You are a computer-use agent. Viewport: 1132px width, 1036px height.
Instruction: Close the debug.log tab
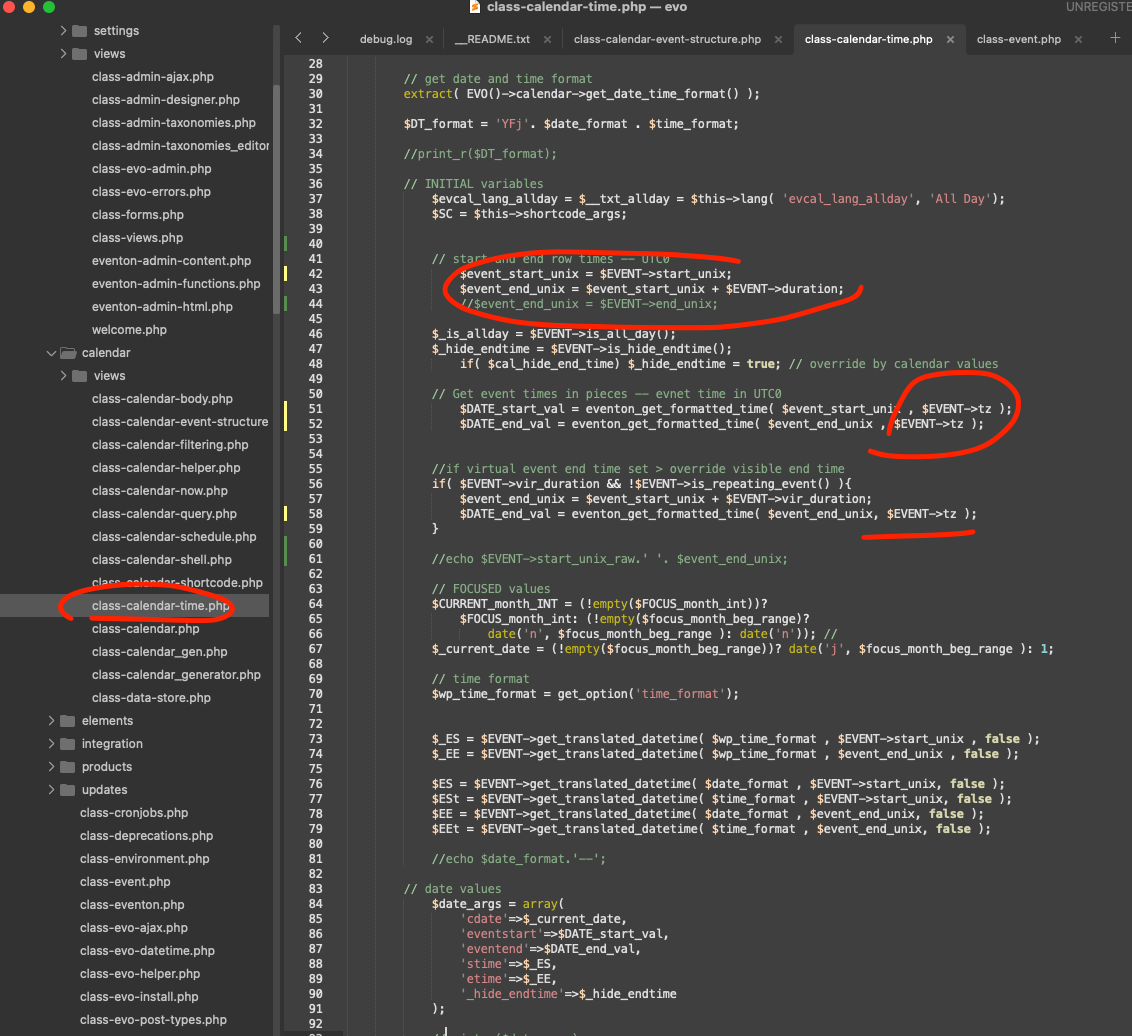[430, 40]
